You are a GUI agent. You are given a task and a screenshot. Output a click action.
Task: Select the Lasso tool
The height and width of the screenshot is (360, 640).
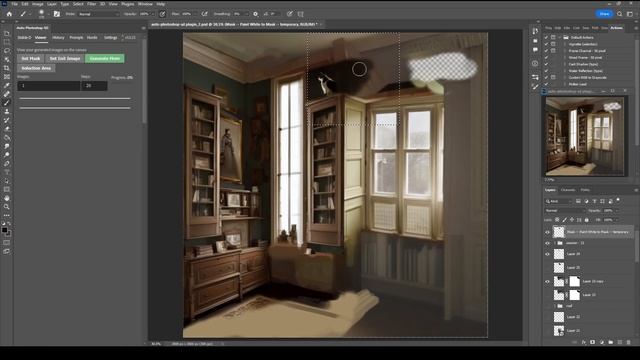pyautogui.click(x=7, y=51)
